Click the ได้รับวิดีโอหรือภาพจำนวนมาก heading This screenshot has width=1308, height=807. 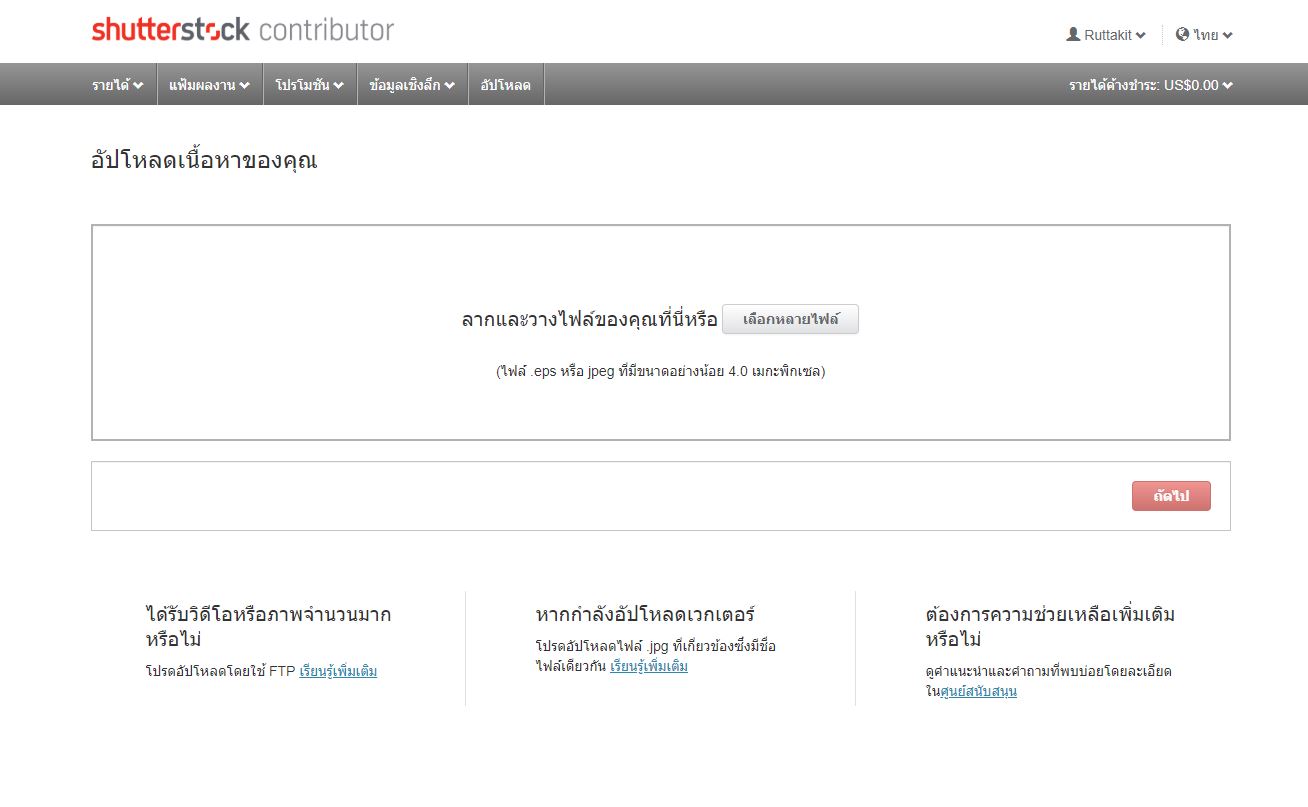click(x=268, y=627)
